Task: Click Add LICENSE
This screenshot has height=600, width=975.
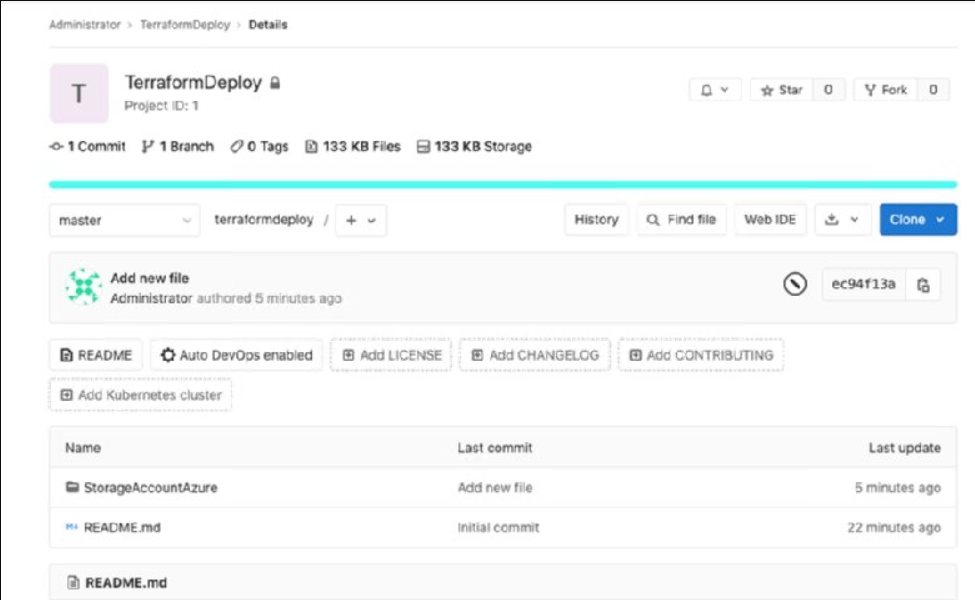Action: coord(391,355)
